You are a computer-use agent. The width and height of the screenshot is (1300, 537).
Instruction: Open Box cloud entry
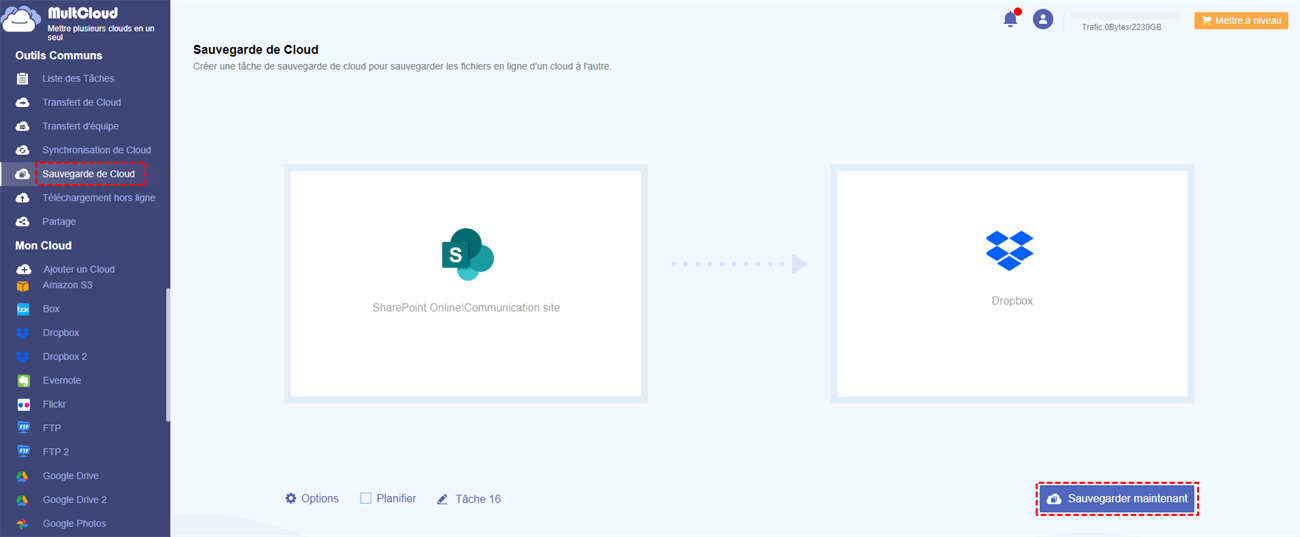coord(51,309)
